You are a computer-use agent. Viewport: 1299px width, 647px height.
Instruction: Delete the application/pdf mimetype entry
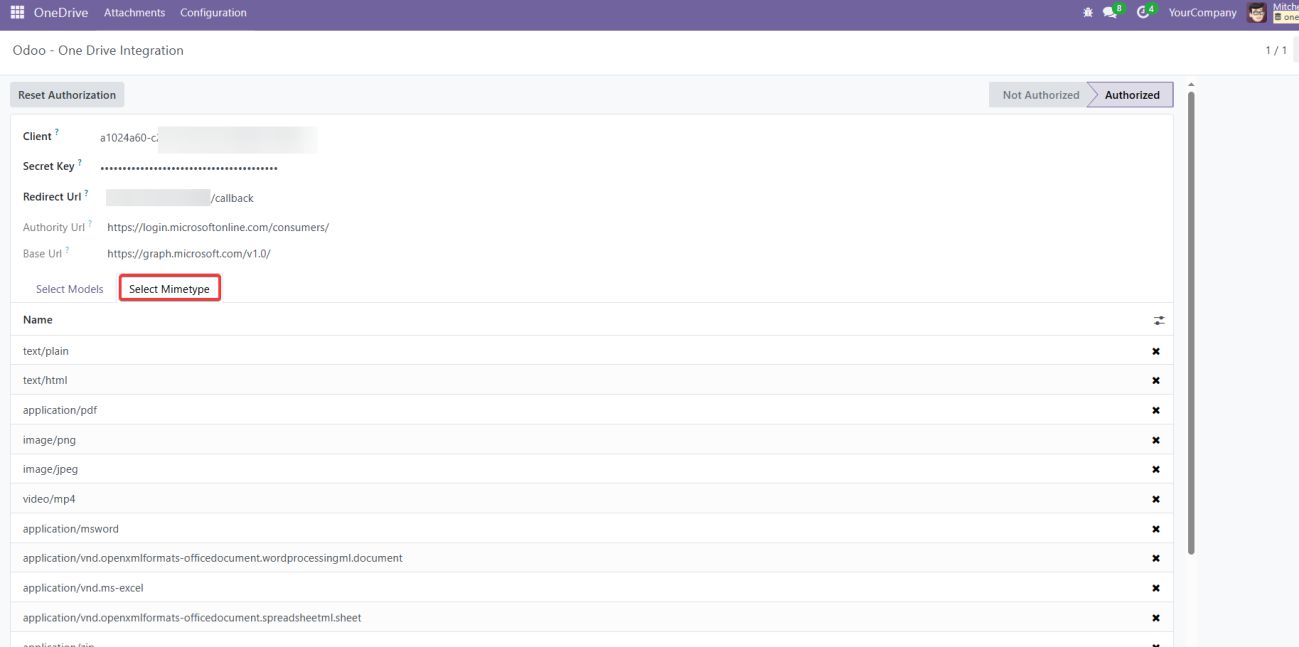pyautogui.click(x=1156, y=410)
